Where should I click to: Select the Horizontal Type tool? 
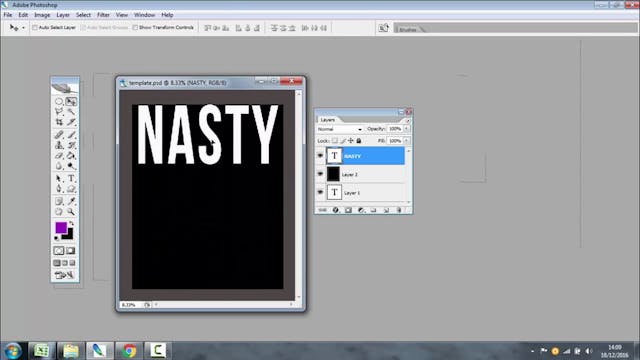pyautogui.click(x=71, y=178)
